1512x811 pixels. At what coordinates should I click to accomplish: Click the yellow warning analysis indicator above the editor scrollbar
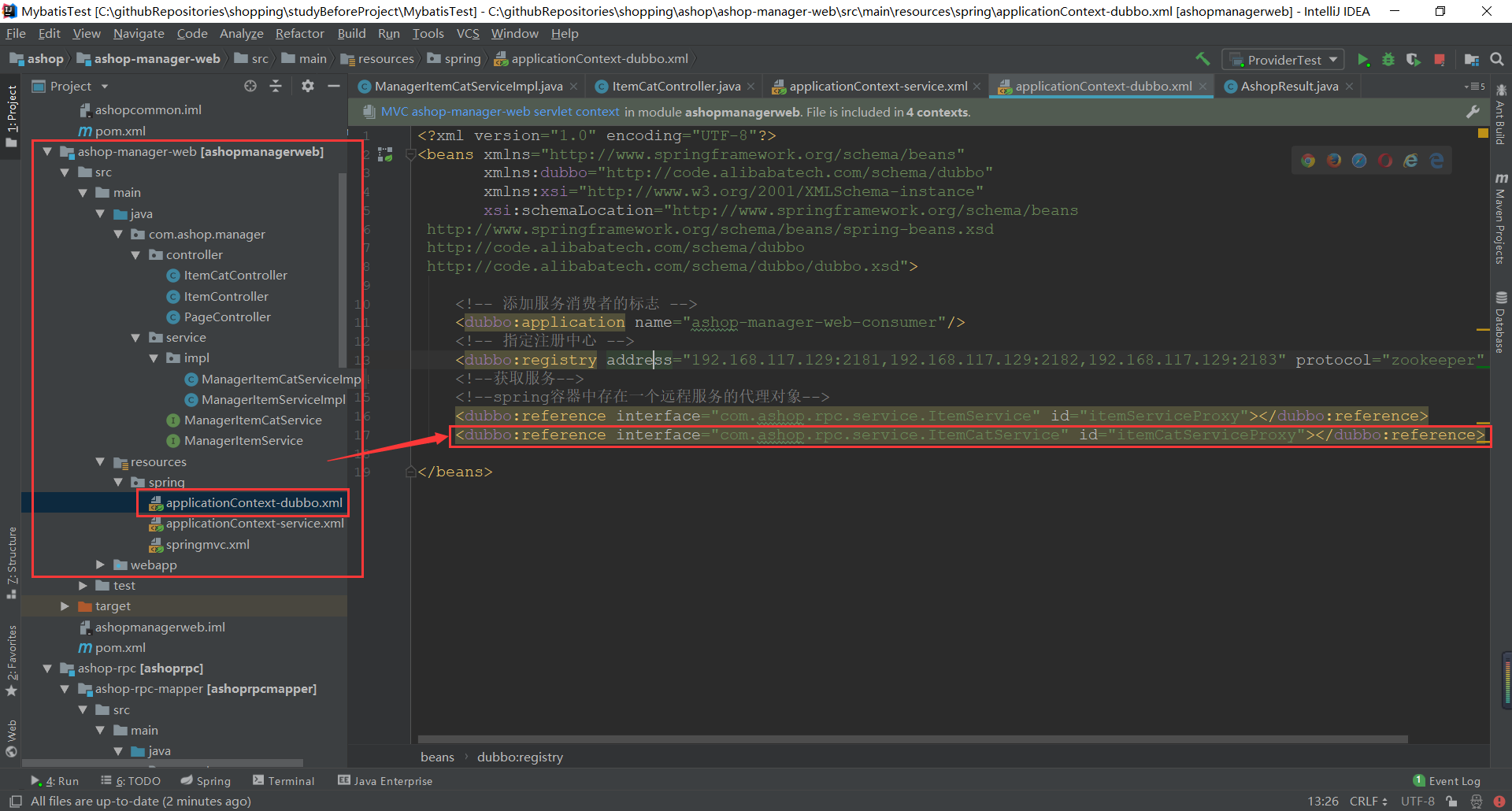[1482, 134]
